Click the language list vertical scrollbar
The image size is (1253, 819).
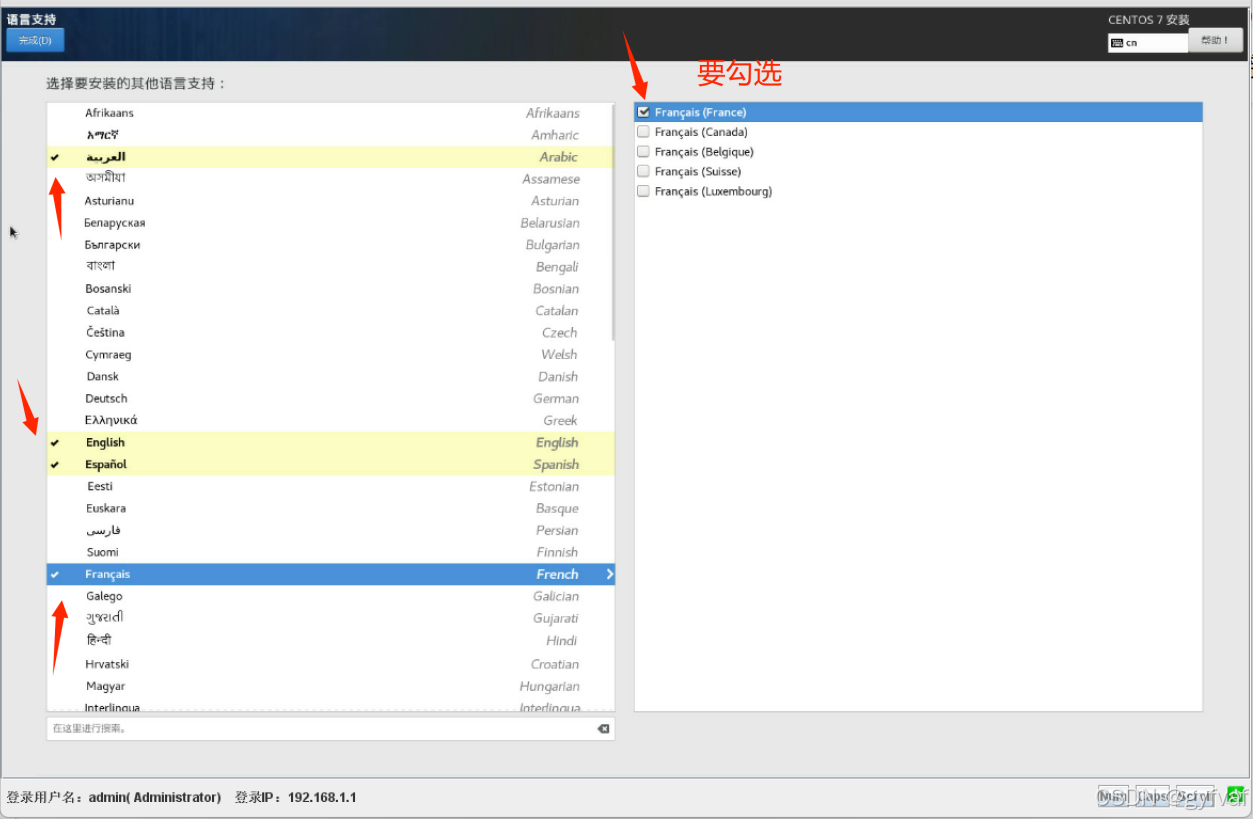[612, 222]
